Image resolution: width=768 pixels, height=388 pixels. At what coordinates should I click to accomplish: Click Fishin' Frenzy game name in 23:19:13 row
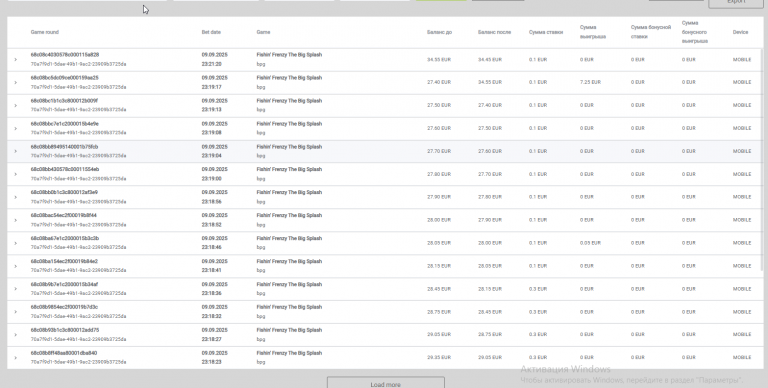pyautogui.click(x=289, y=101)
